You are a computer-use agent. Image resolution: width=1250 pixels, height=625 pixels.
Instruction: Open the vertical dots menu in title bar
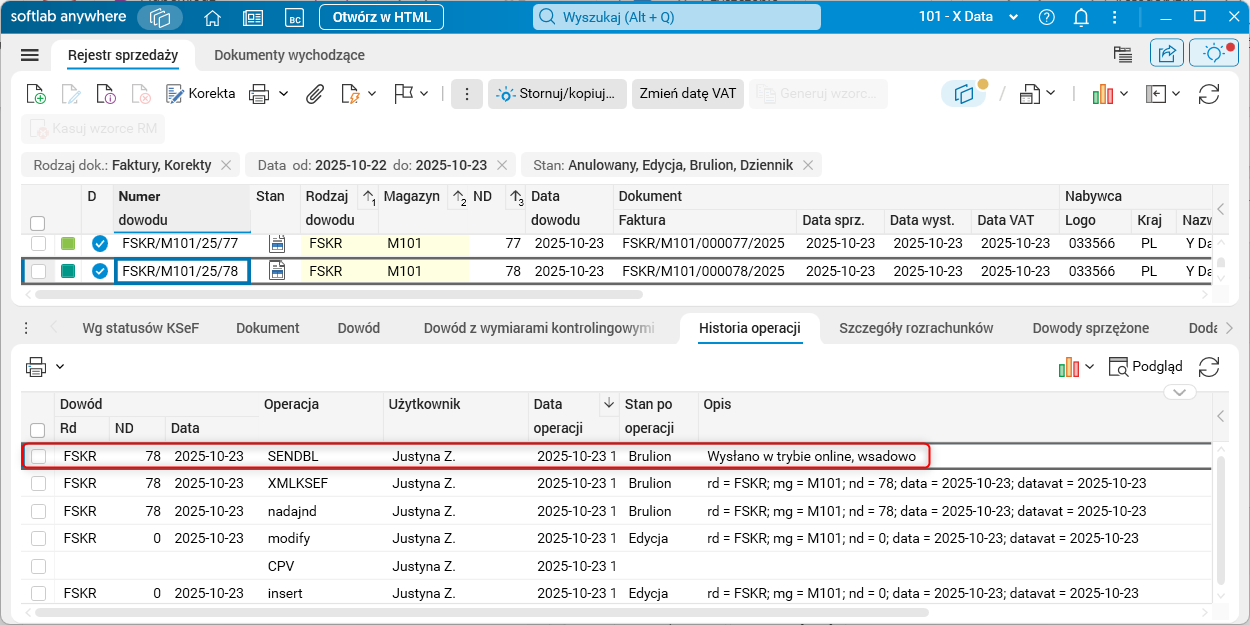coord(1115,18)
